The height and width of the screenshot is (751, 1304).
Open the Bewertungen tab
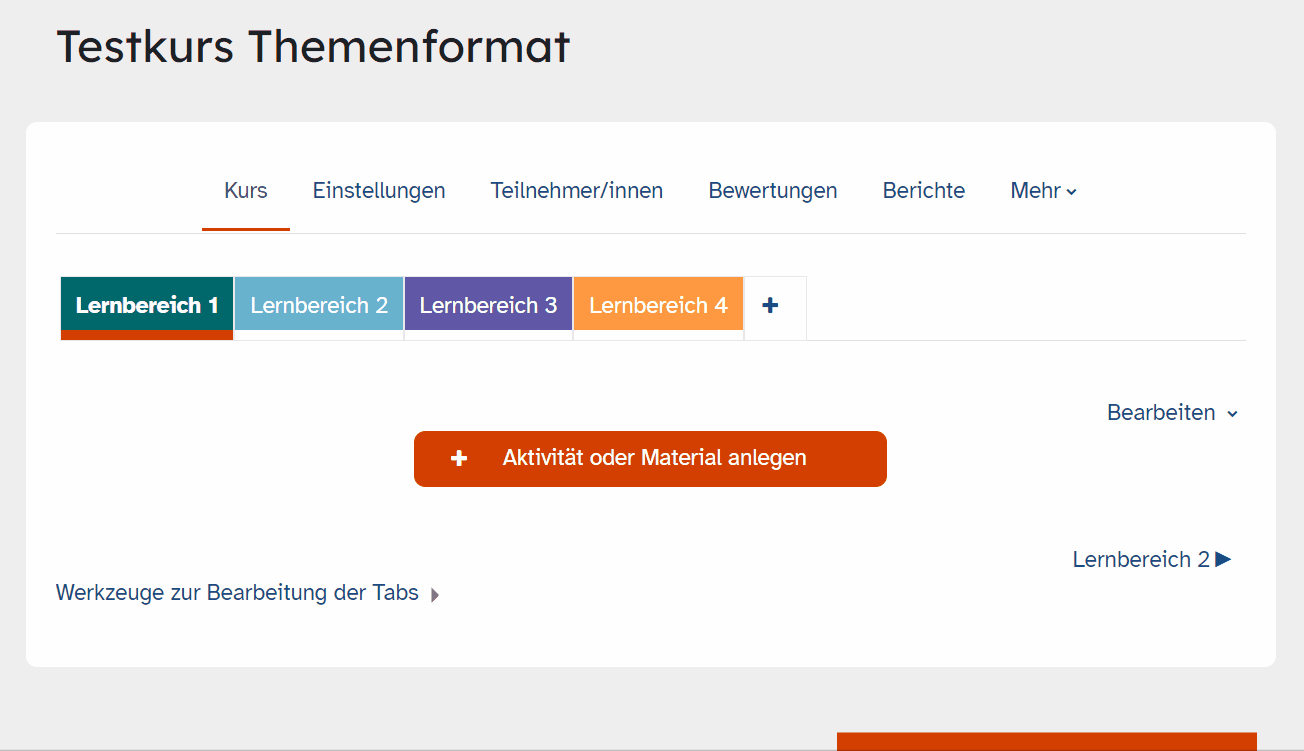[x=772, y=190]
